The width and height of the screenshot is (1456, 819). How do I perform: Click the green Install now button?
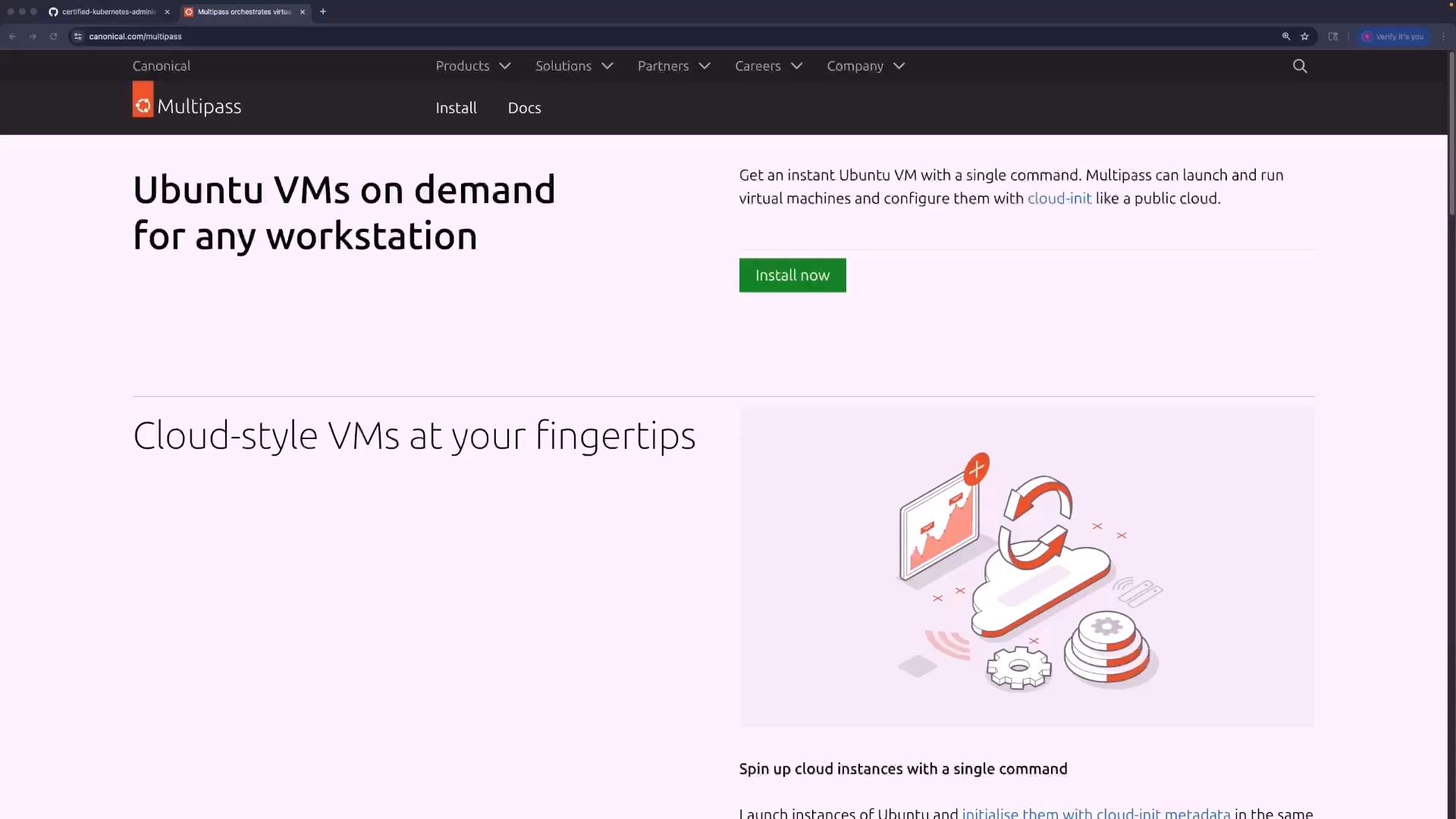[x=792, y=275]
